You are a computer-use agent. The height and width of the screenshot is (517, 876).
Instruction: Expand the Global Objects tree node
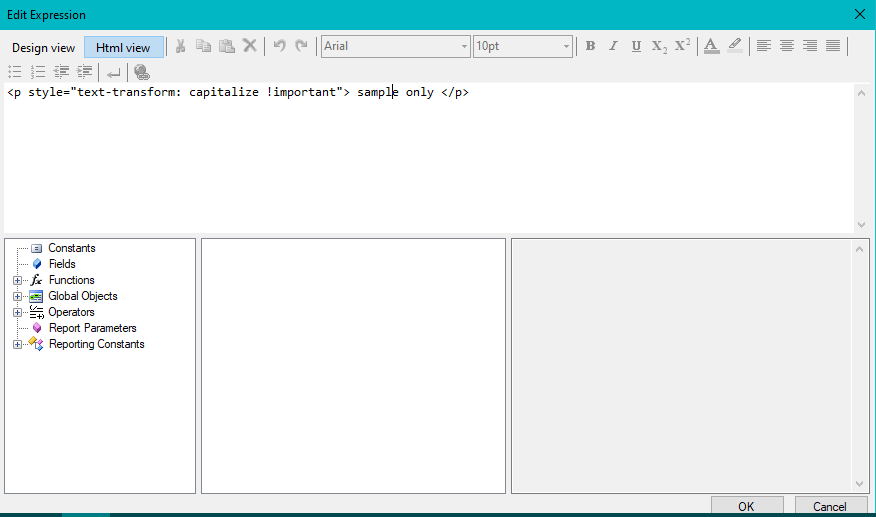click(x=17, y=296)
